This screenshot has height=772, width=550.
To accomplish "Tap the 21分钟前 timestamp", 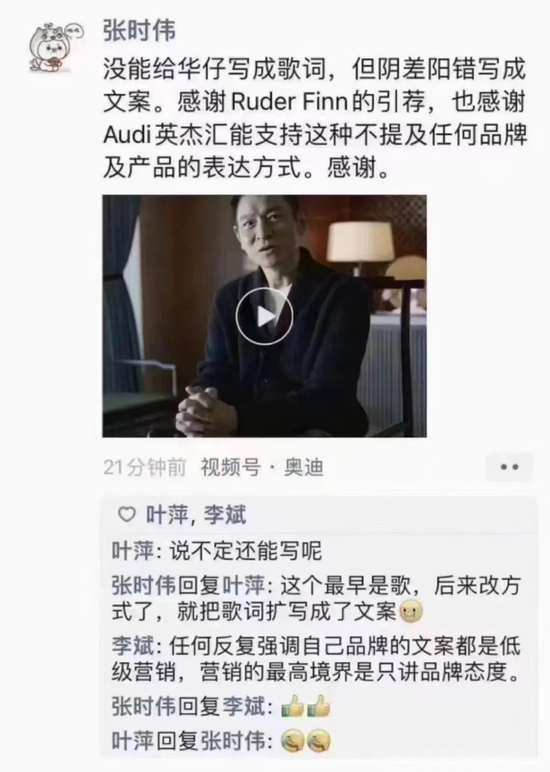I will tap(145, 467).
